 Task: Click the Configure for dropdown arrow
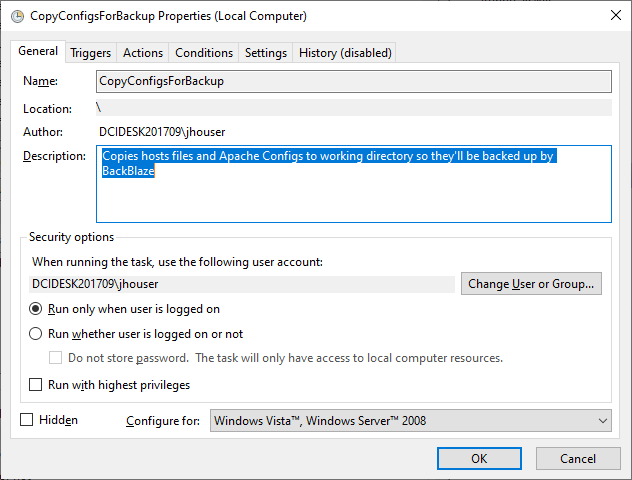tap(603, 421)
